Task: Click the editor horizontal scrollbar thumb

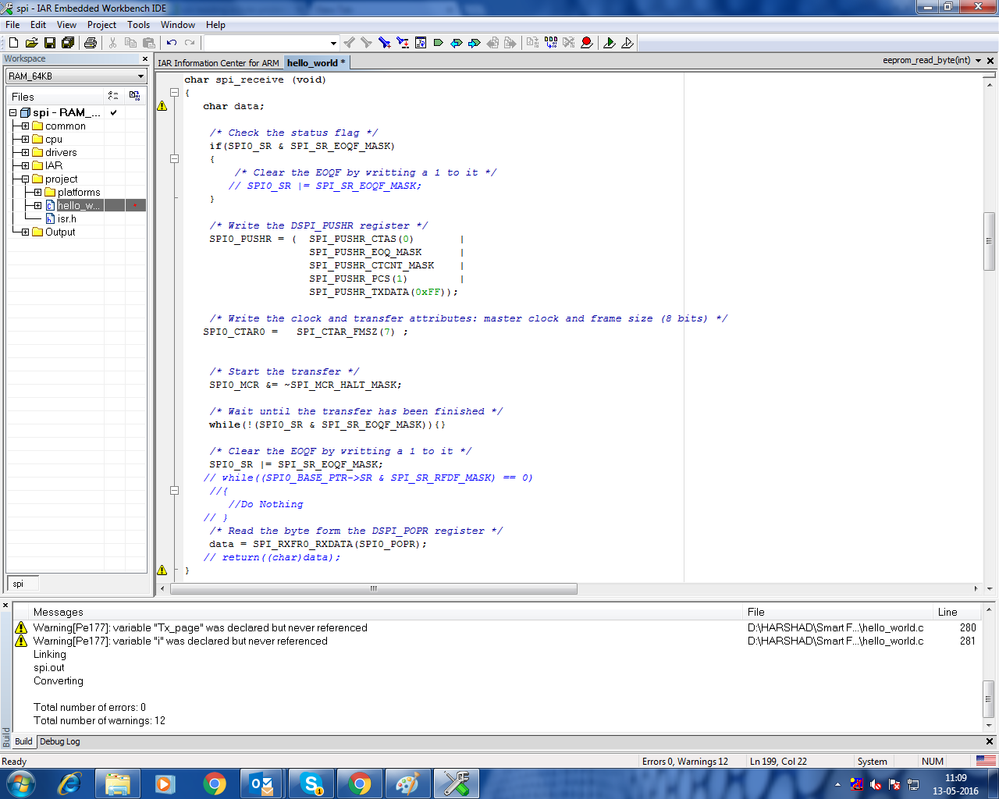Action: [373, 589]
